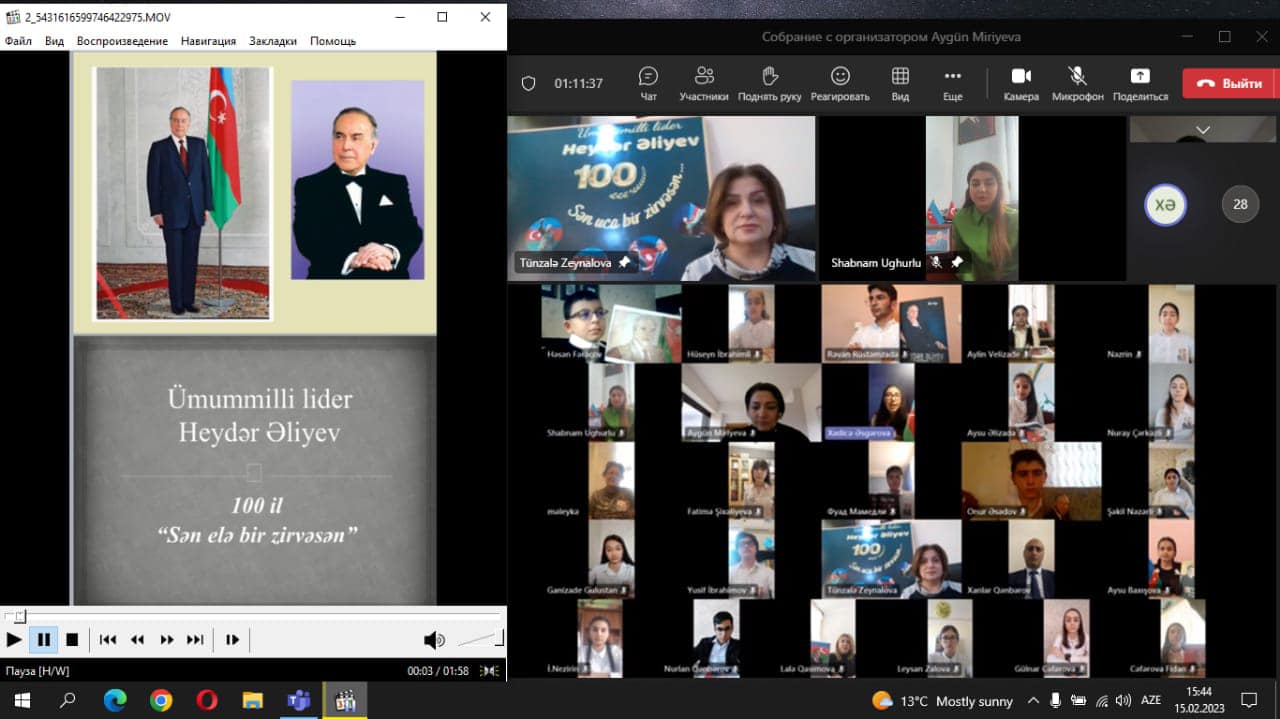Open the system volume tray icon
Viewport: 1280px width, 719px height.
[1123, 701]
